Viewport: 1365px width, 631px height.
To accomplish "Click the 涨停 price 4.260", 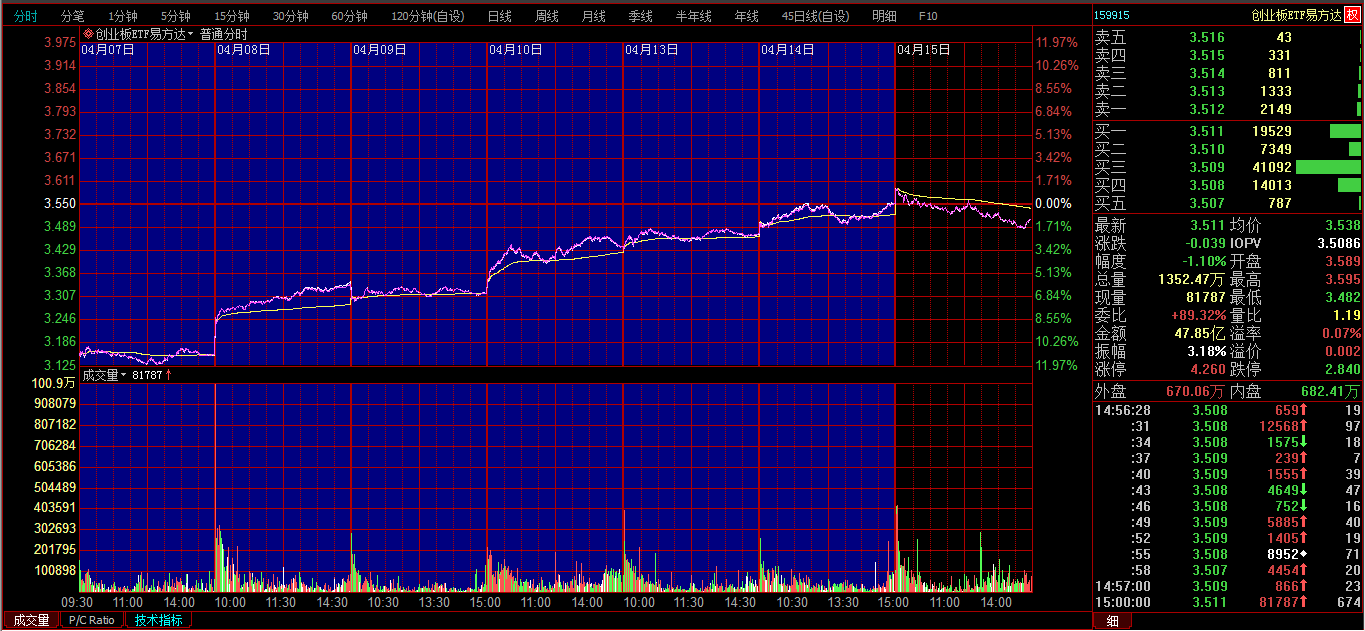I will tap(1206, 369).
